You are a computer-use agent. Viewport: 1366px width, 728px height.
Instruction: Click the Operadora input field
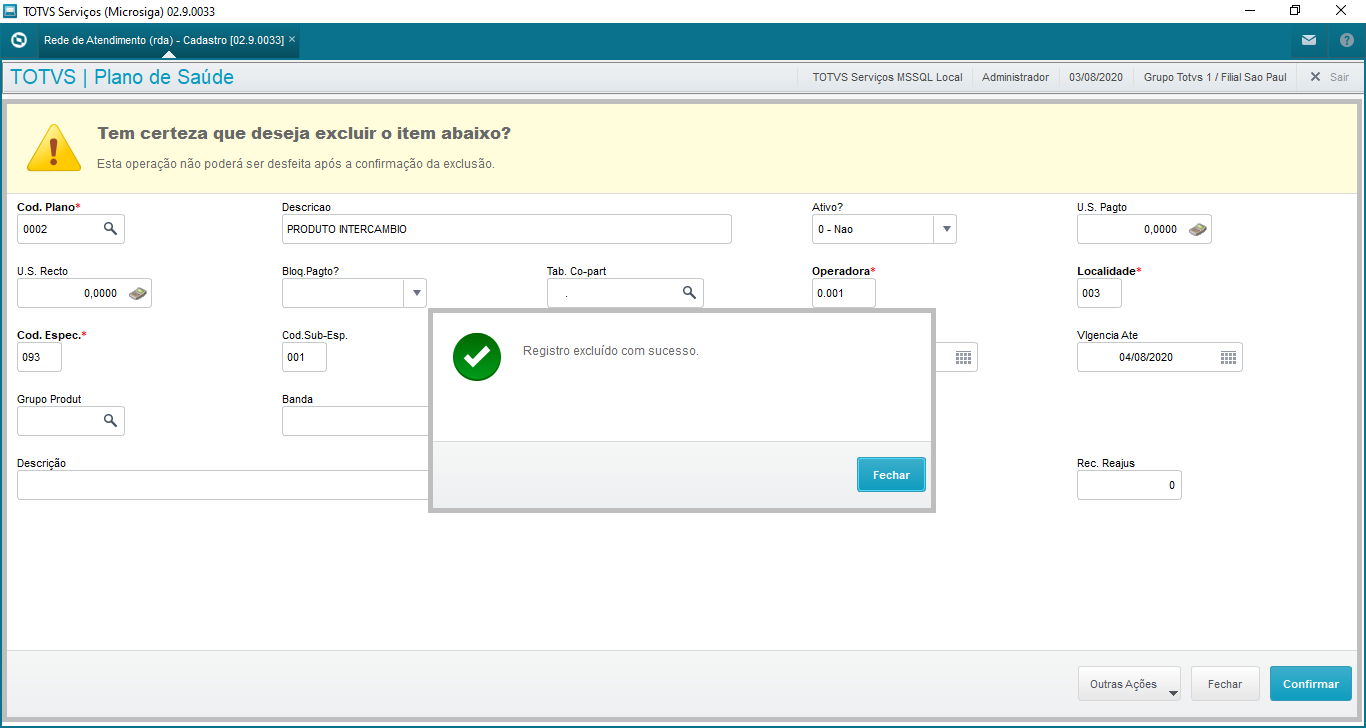tap(844, 293)
